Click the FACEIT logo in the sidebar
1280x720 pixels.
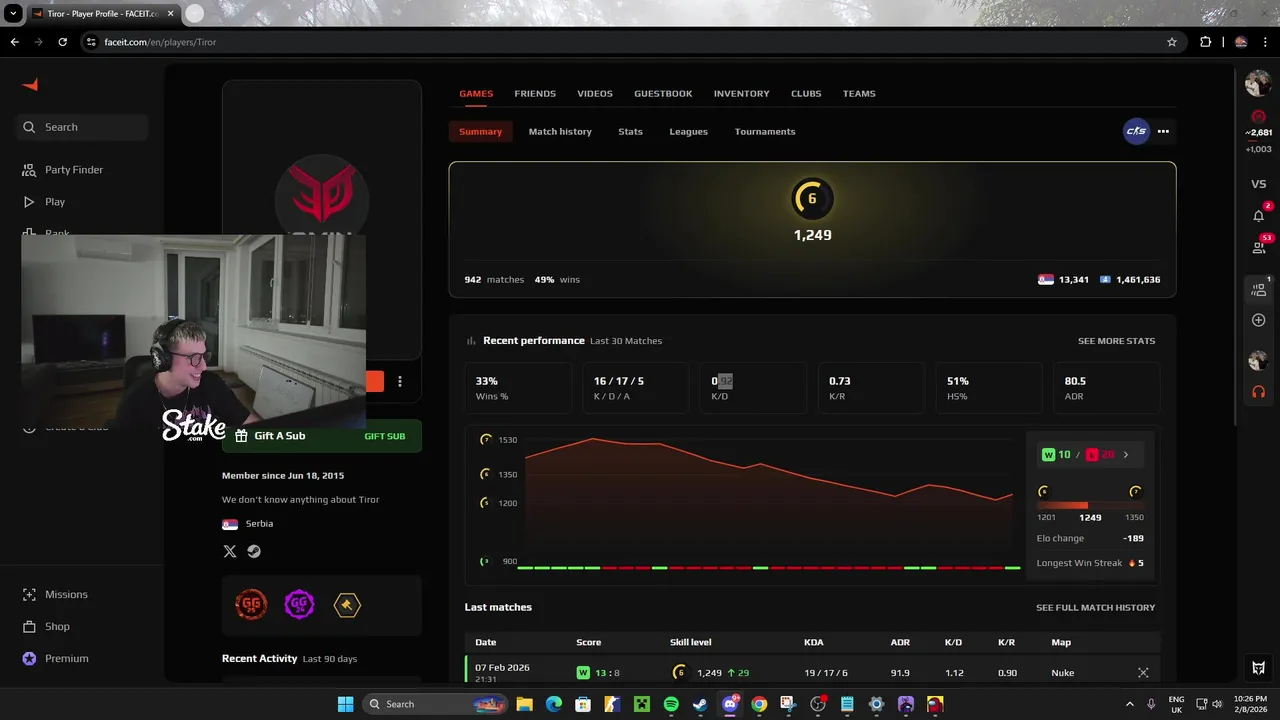click(30, 85)
